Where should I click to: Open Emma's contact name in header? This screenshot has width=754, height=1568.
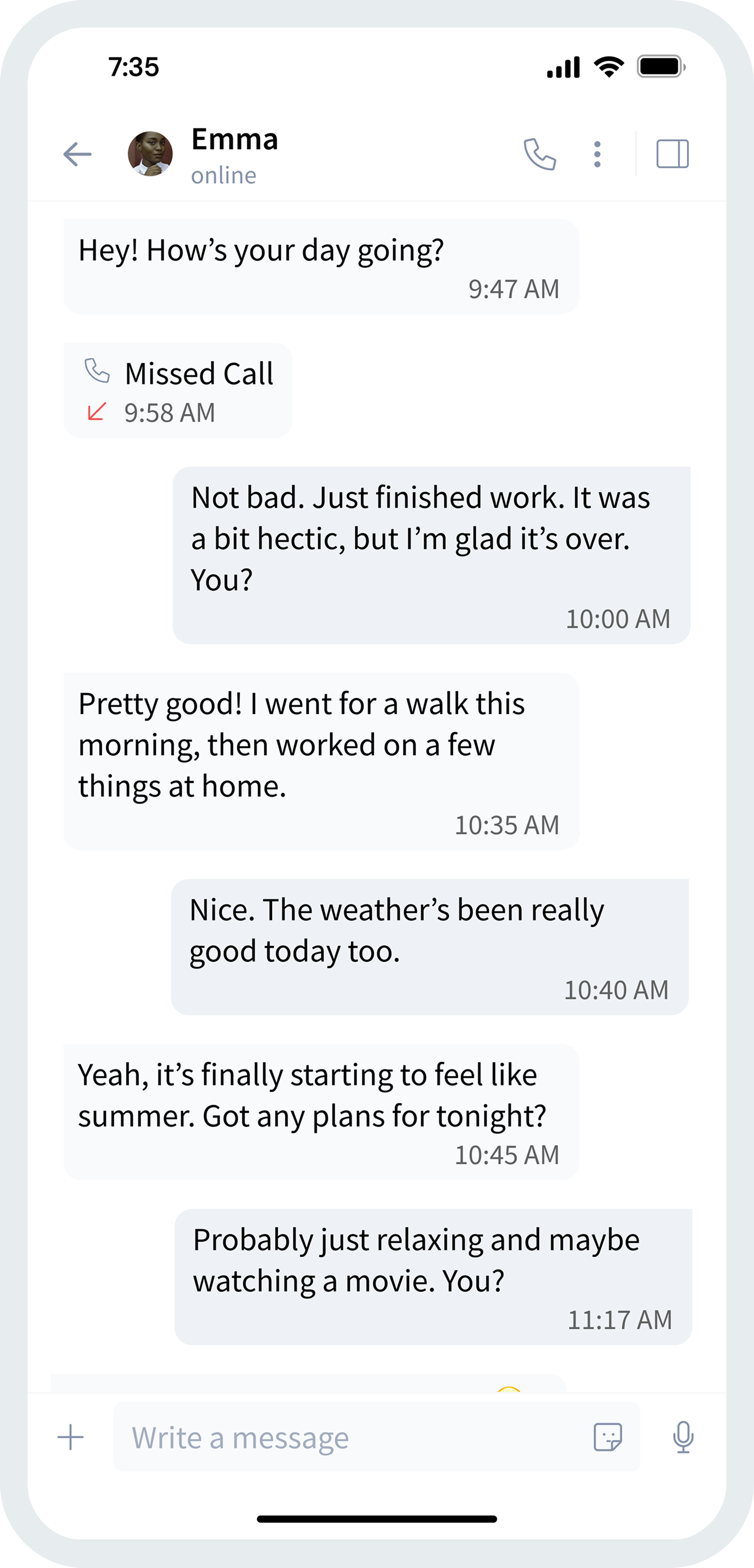pos(235,139)
